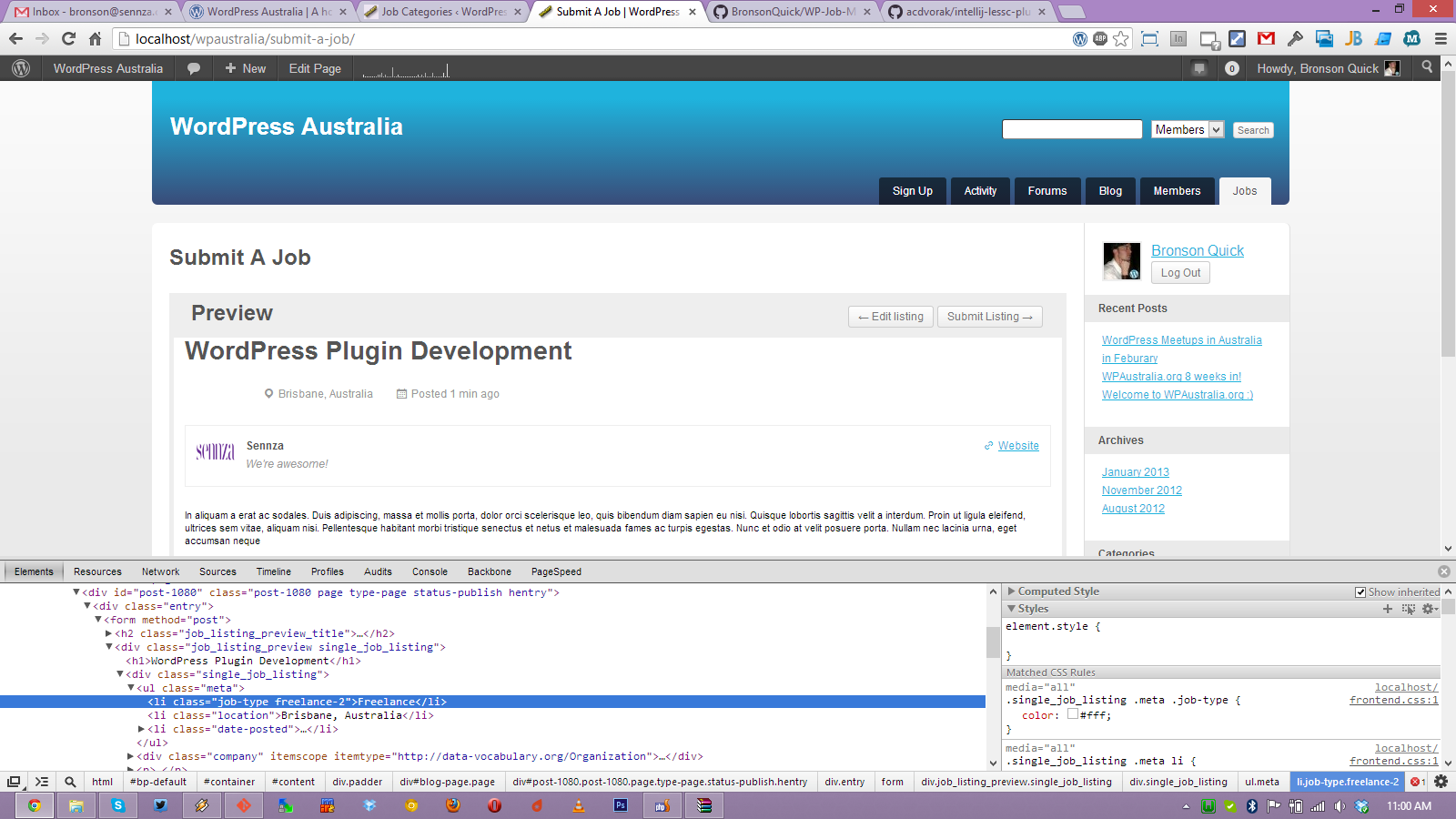
Task: Toggle element state icon in Styles header
Action: coord(1409,609)
